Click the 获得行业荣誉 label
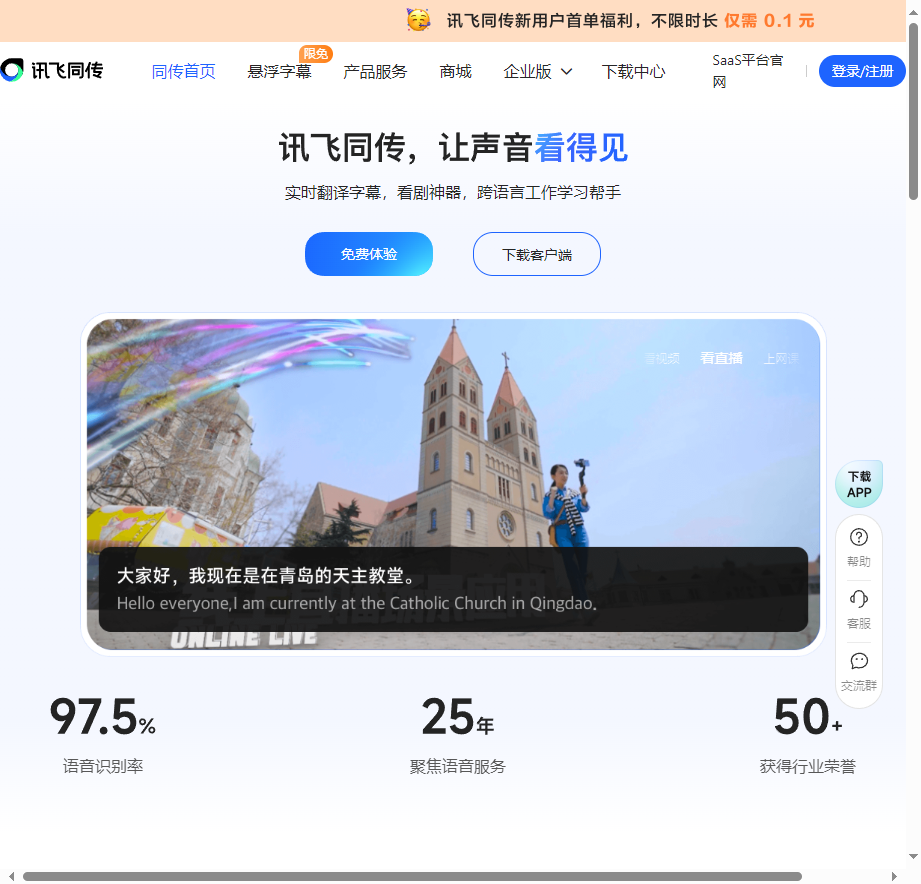 click(808, 766)
